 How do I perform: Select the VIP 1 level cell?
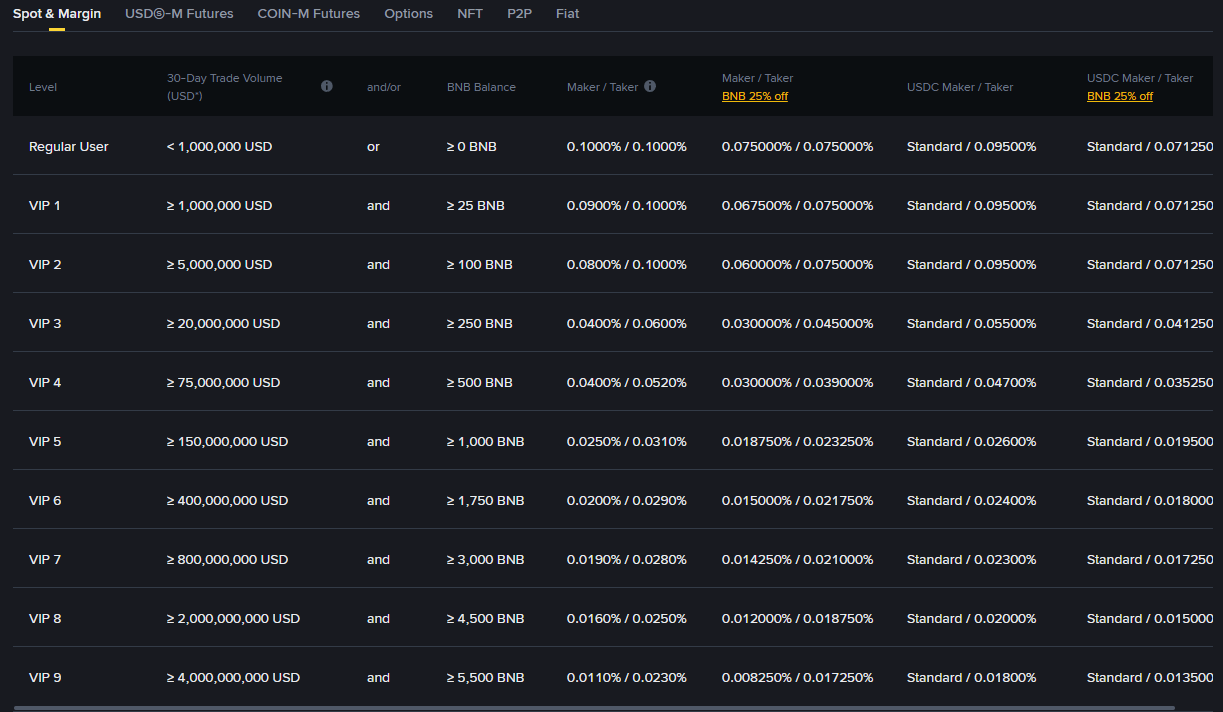coord(45,205)
